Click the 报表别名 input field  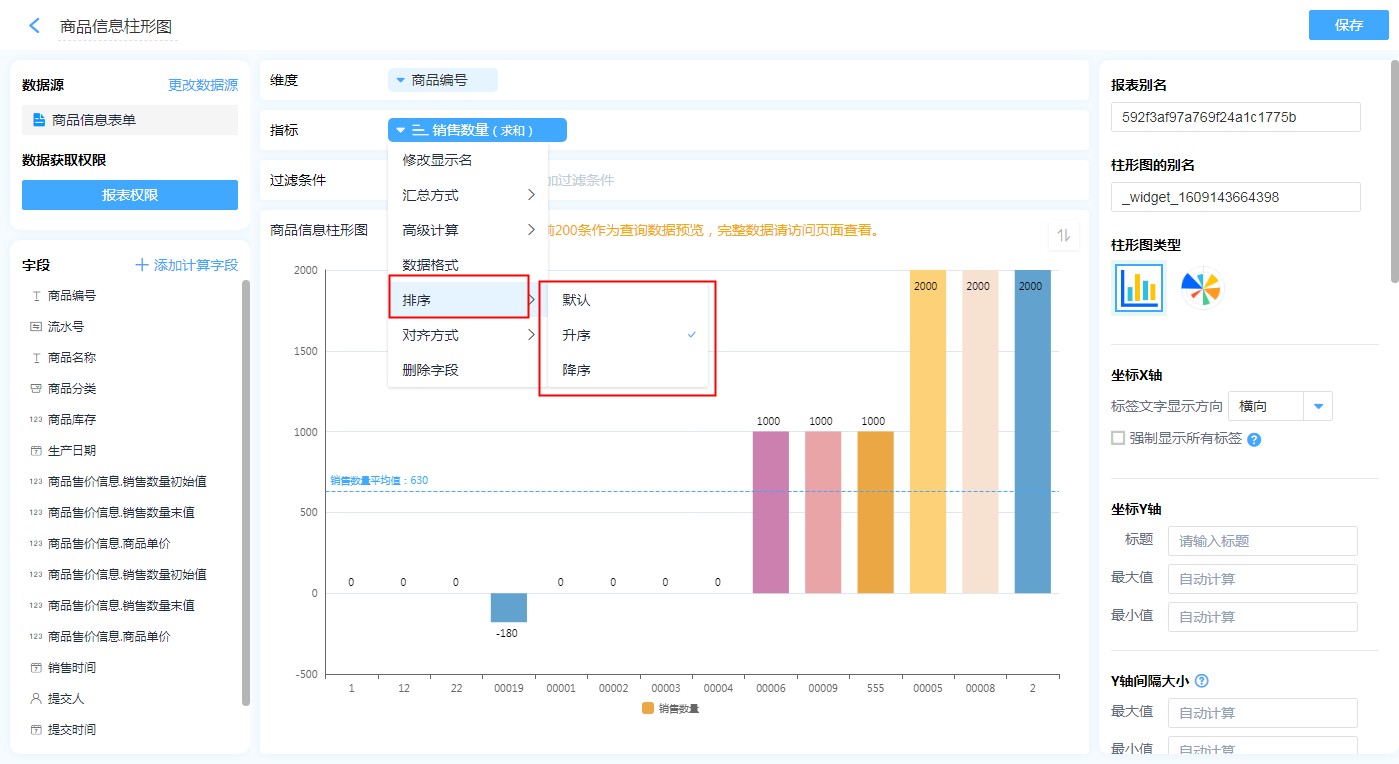1235,117
